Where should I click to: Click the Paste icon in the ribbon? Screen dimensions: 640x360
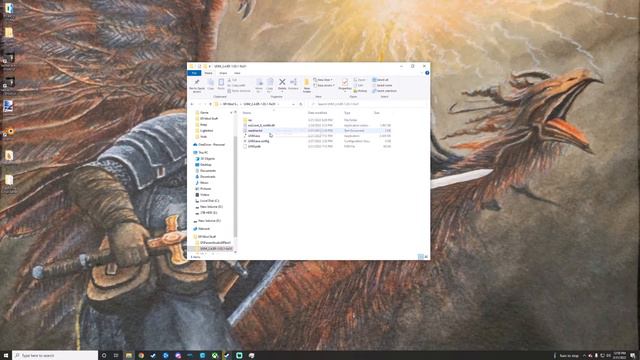tap(221, 82)
